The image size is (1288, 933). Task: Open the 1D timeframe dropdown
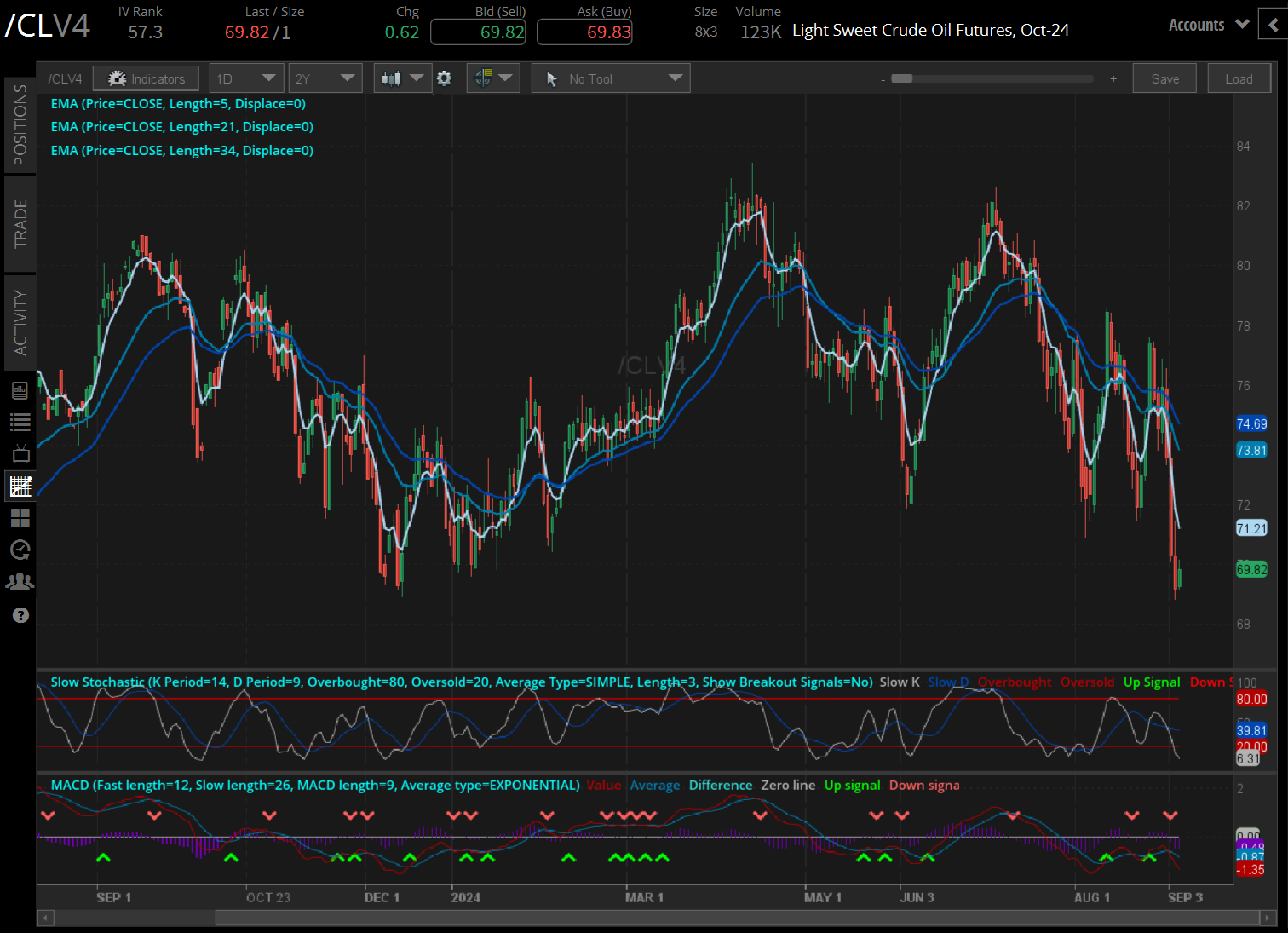coord(246,78)
